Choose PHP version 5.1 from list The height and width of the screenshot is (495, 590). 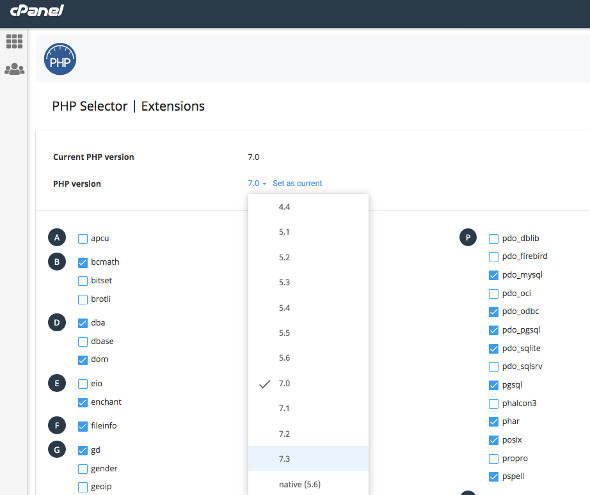click(308, 232)
